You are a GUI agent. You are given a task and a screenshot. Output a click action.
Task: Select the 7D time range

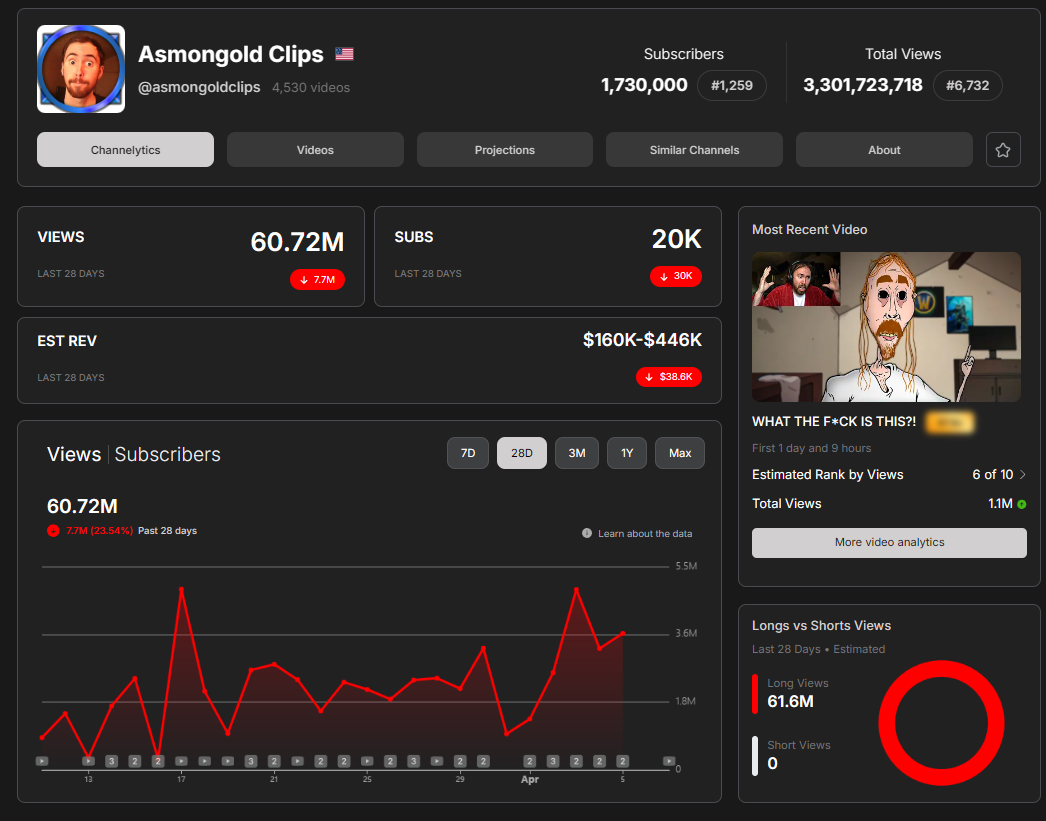point(468,454)
